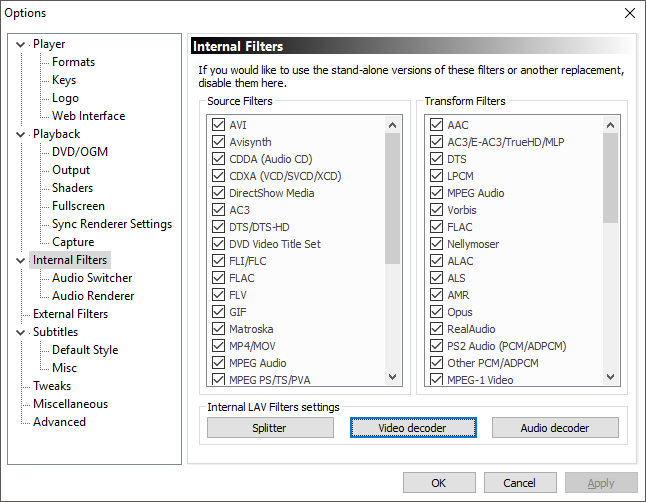Toggle the GIF source filter checkbox
This screenshot has height=502, width=646.
[x=218, y=312]
